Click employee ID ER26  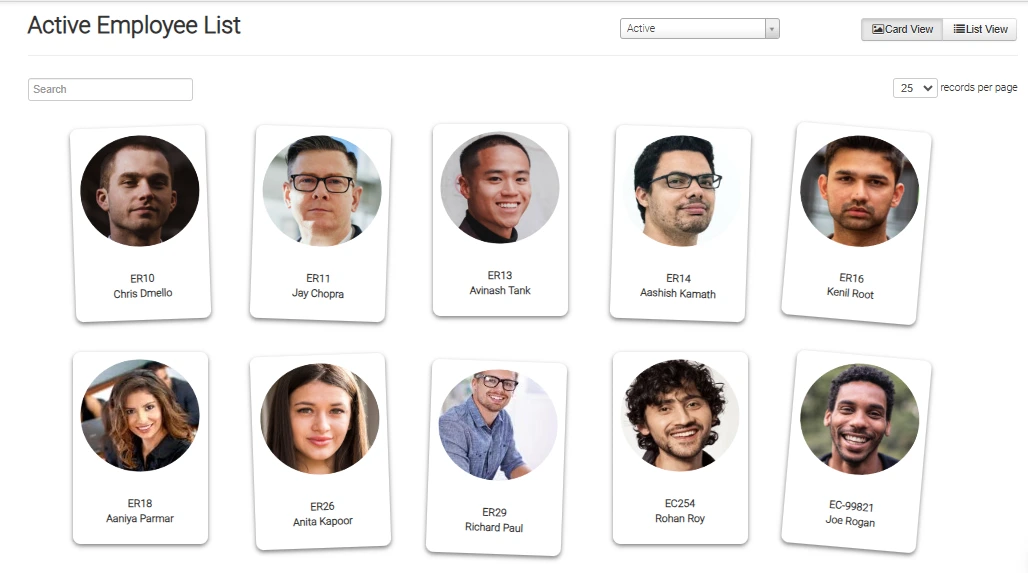click(x=322, y=506)
